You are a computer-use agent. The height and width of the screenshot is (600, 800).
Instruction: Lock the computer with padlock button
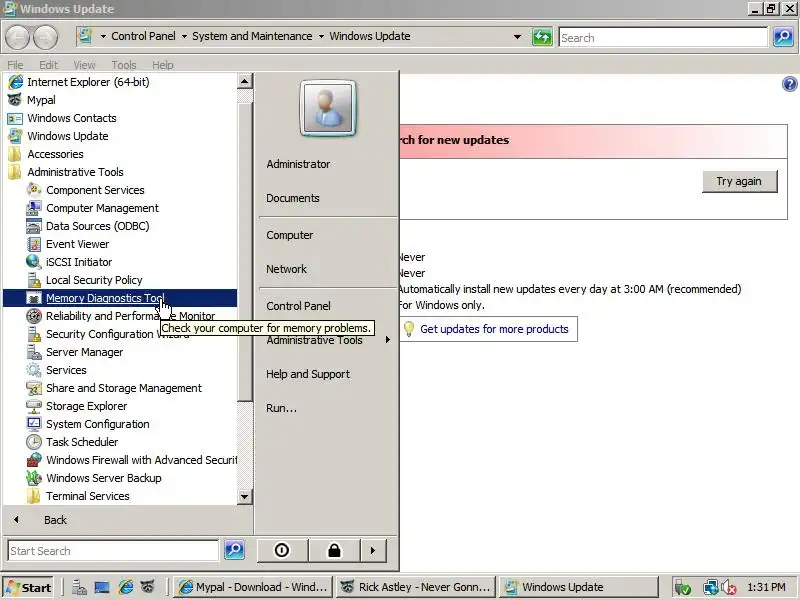tap(334, 550)
